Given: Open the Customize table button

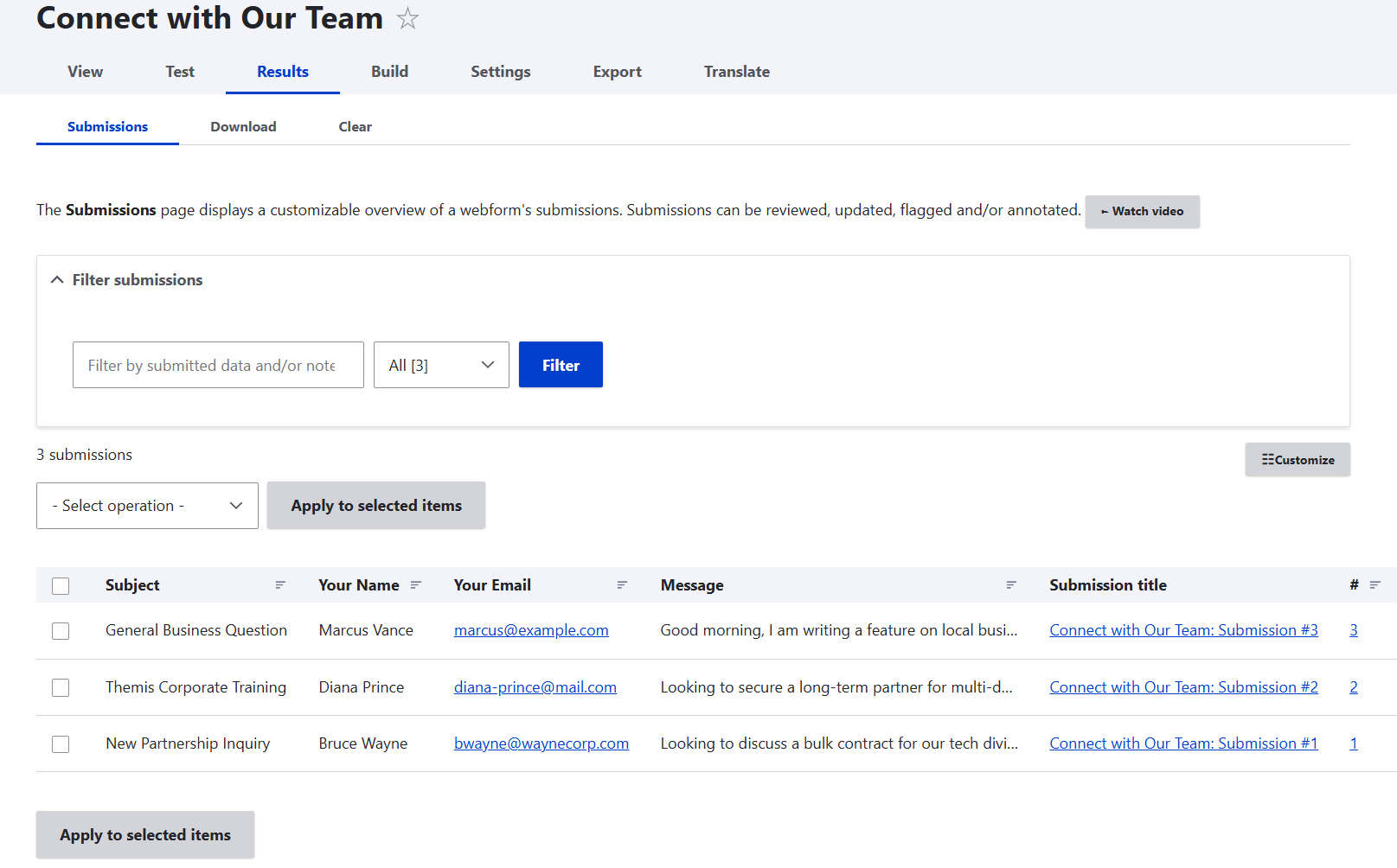Looking at the screenshot, I should click(1298, 460).
